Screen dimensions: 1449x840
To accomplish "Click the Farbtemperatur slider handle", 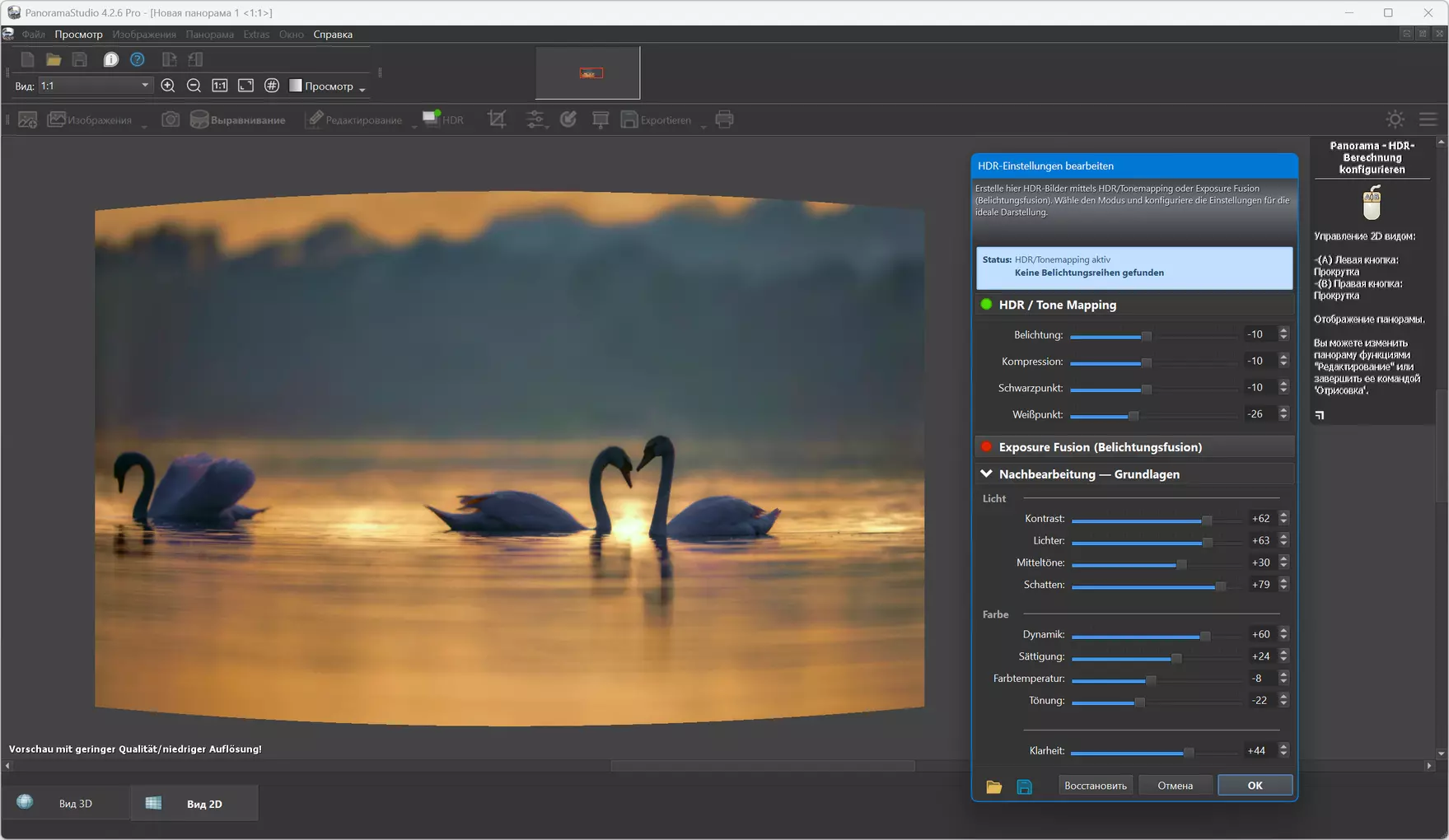I will click(1151, 680).
